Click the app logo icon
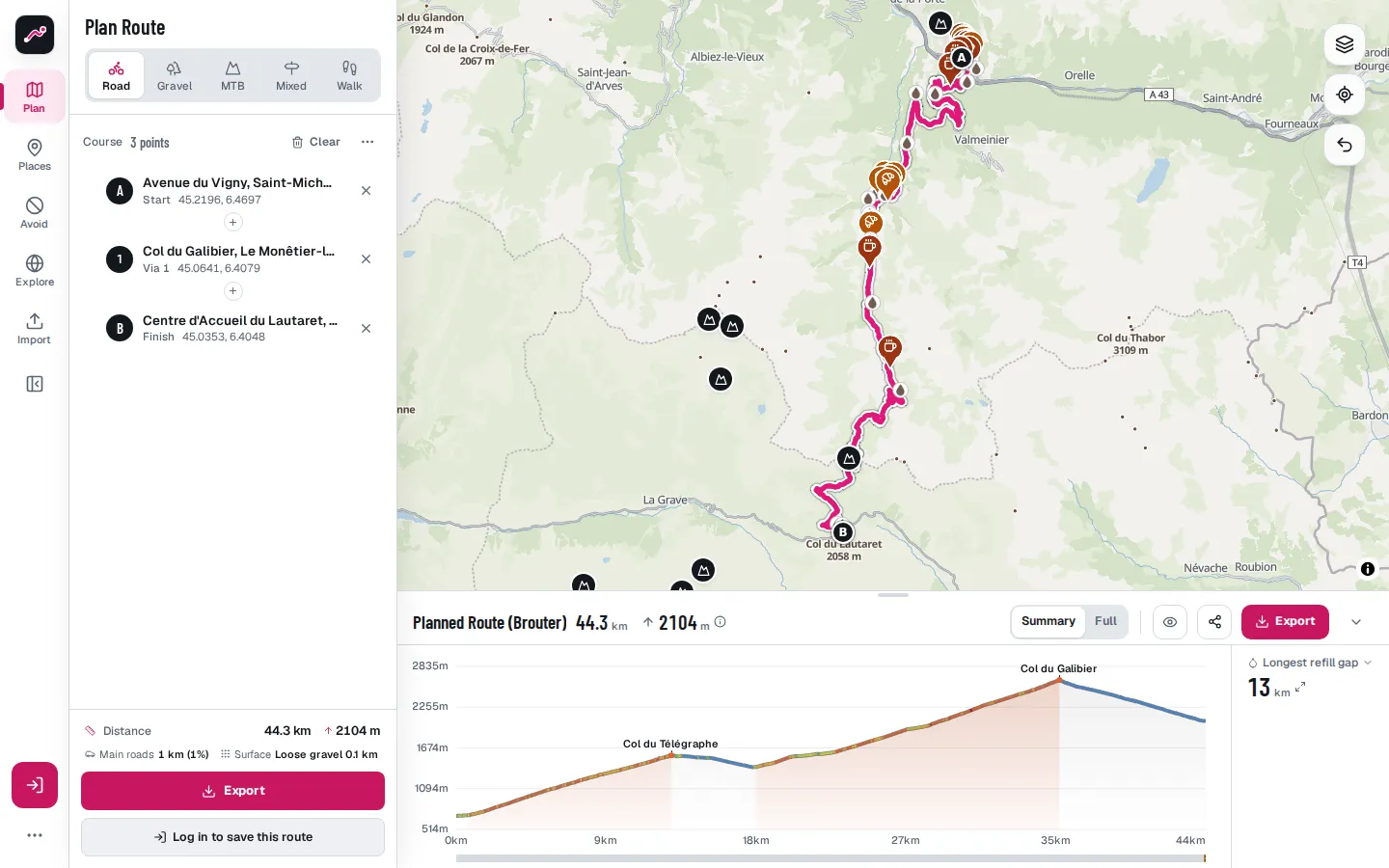Image resolution: width=1389 pixels, height=868 pixels. tap(35, 35)
